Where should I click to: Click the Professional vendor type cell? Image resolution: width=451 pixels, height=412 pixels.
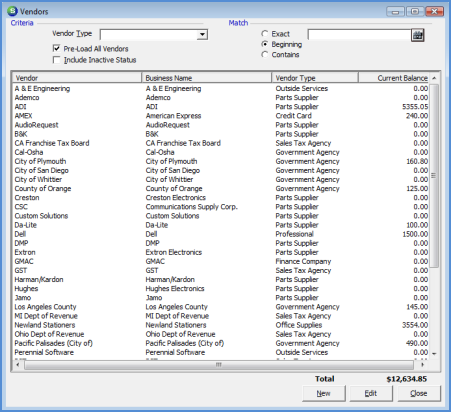coord(295,234)
